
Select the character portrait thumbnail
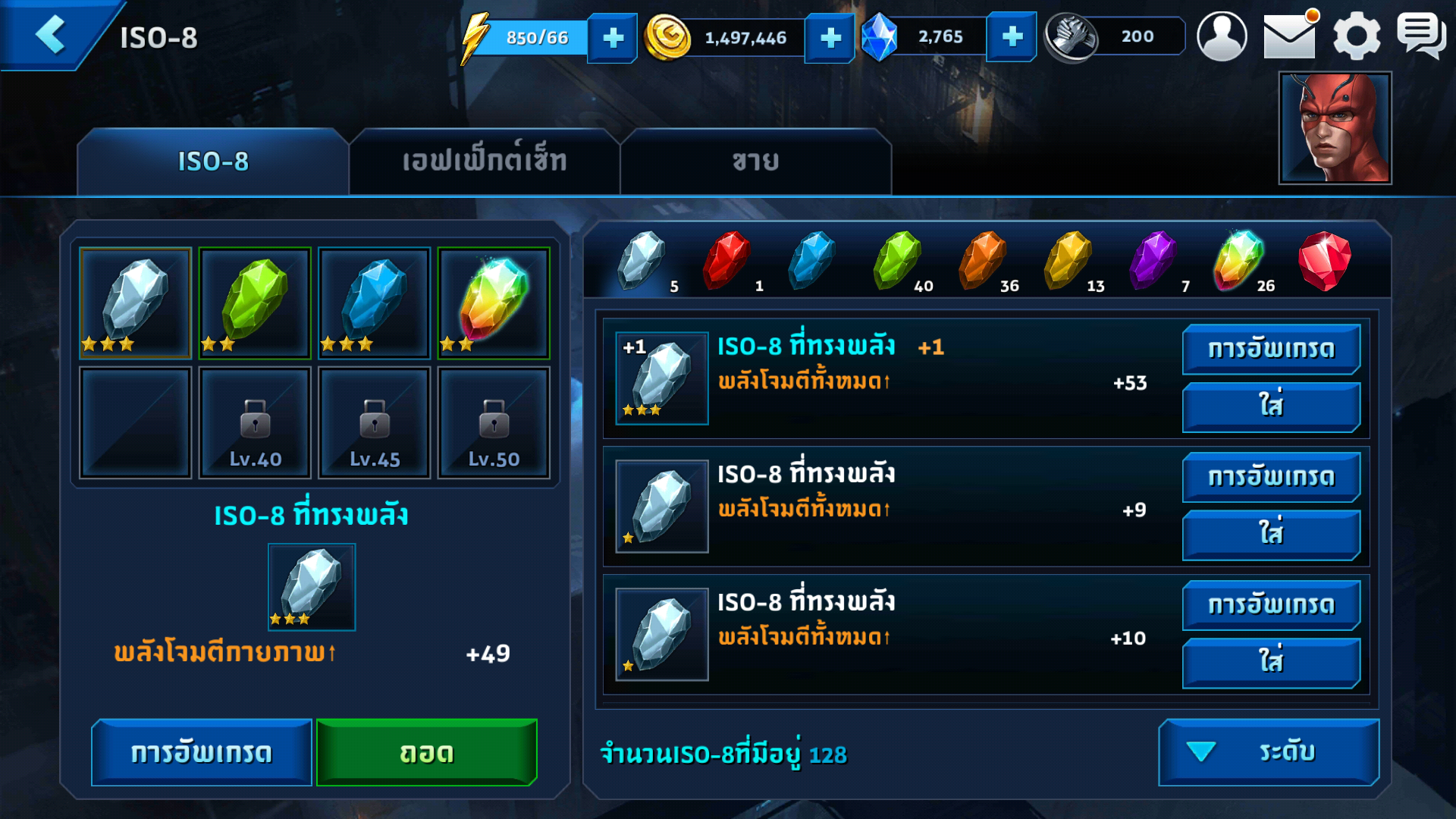point(1335,128)
